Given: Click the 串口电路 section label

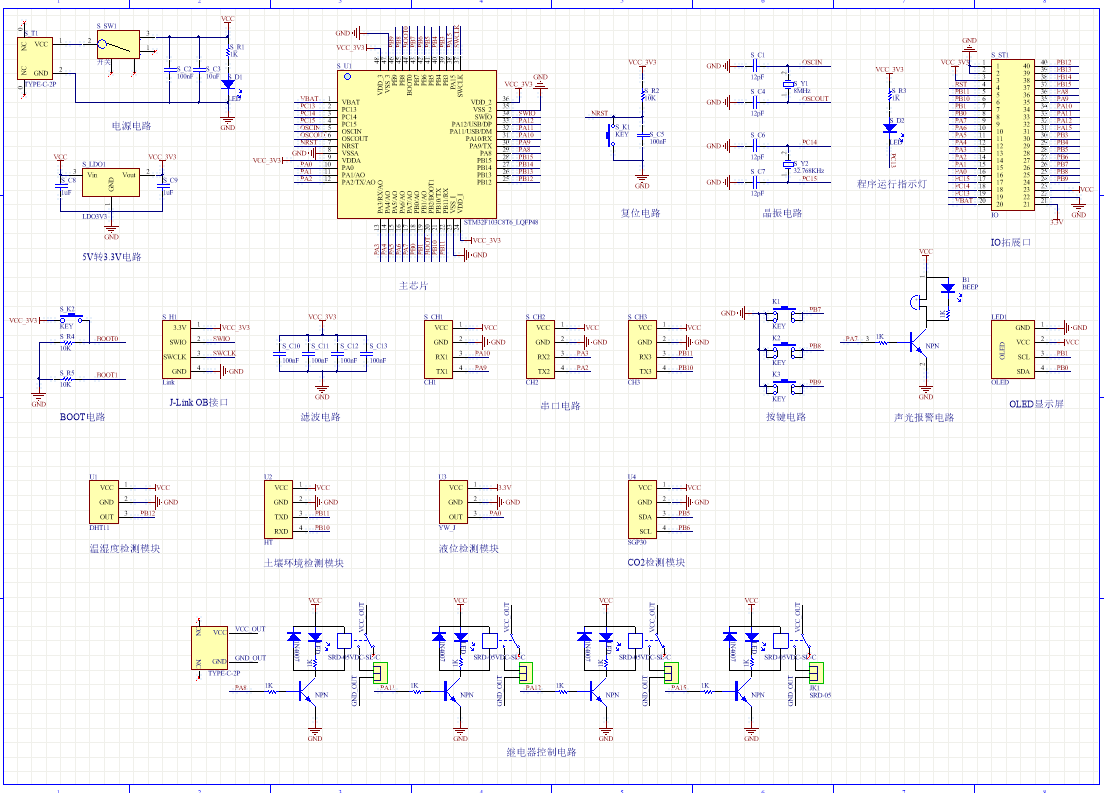Looking at the screenshot, I should point(560,406).
